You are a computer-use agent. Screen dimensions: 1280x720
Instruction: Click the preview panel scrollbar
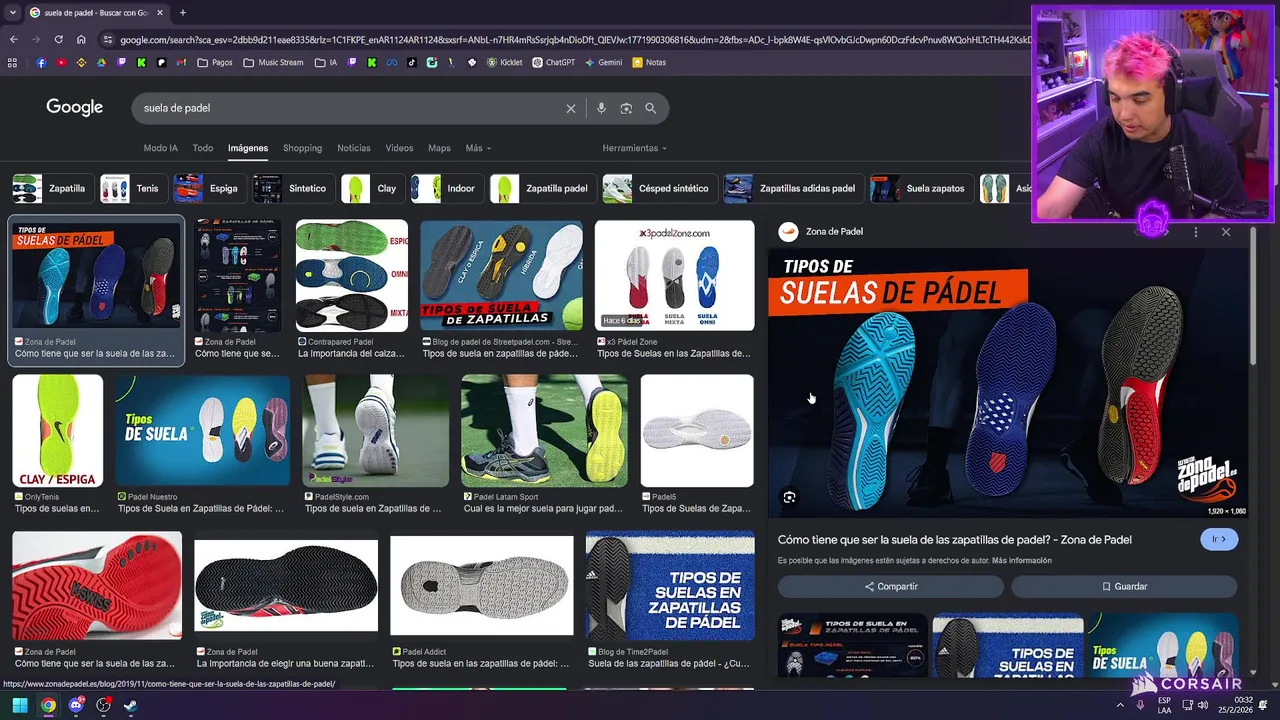tap(1254, 295)
